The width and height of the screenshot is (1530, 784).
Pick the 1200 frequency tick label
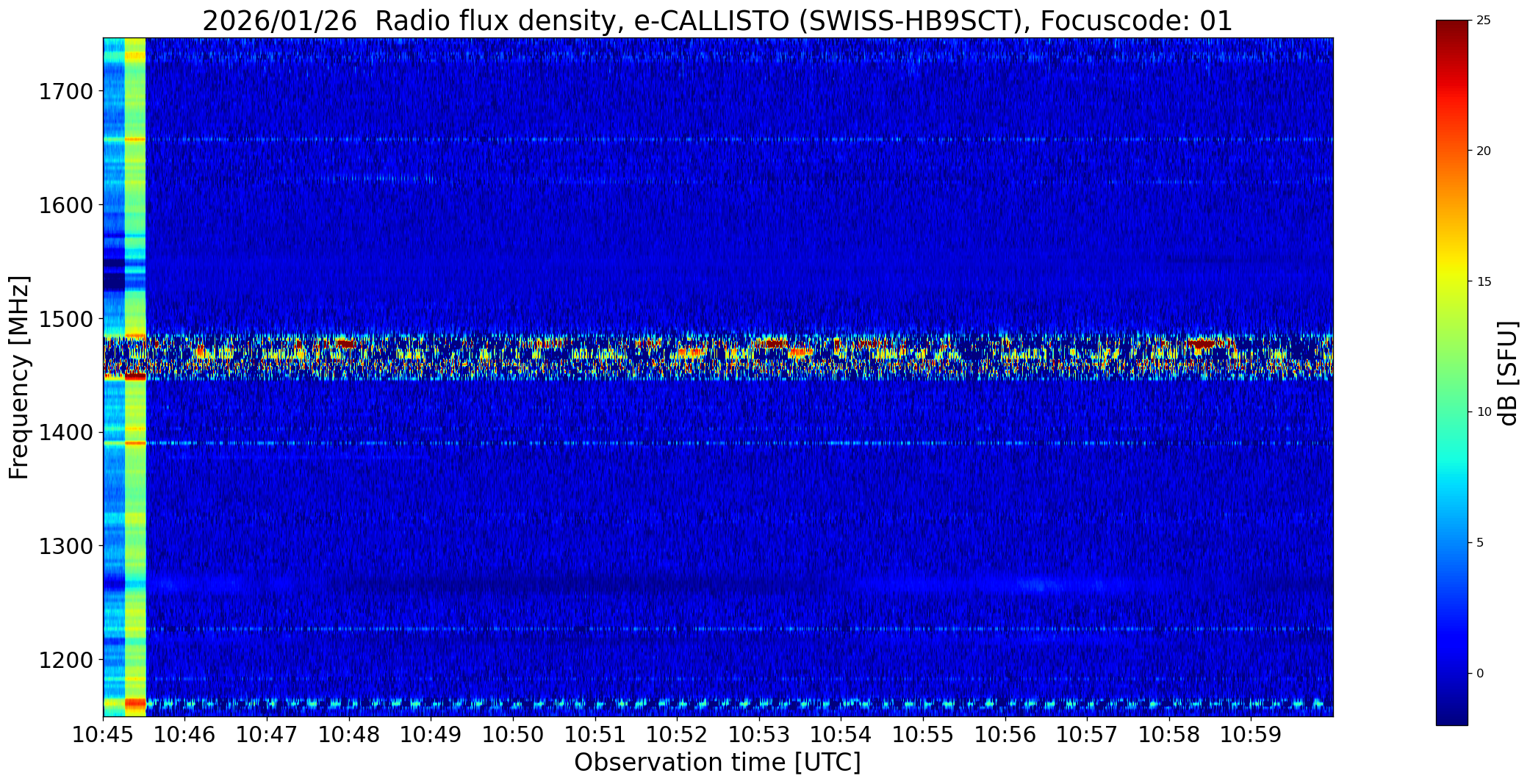pyautogui.click(x=66, y=660)
